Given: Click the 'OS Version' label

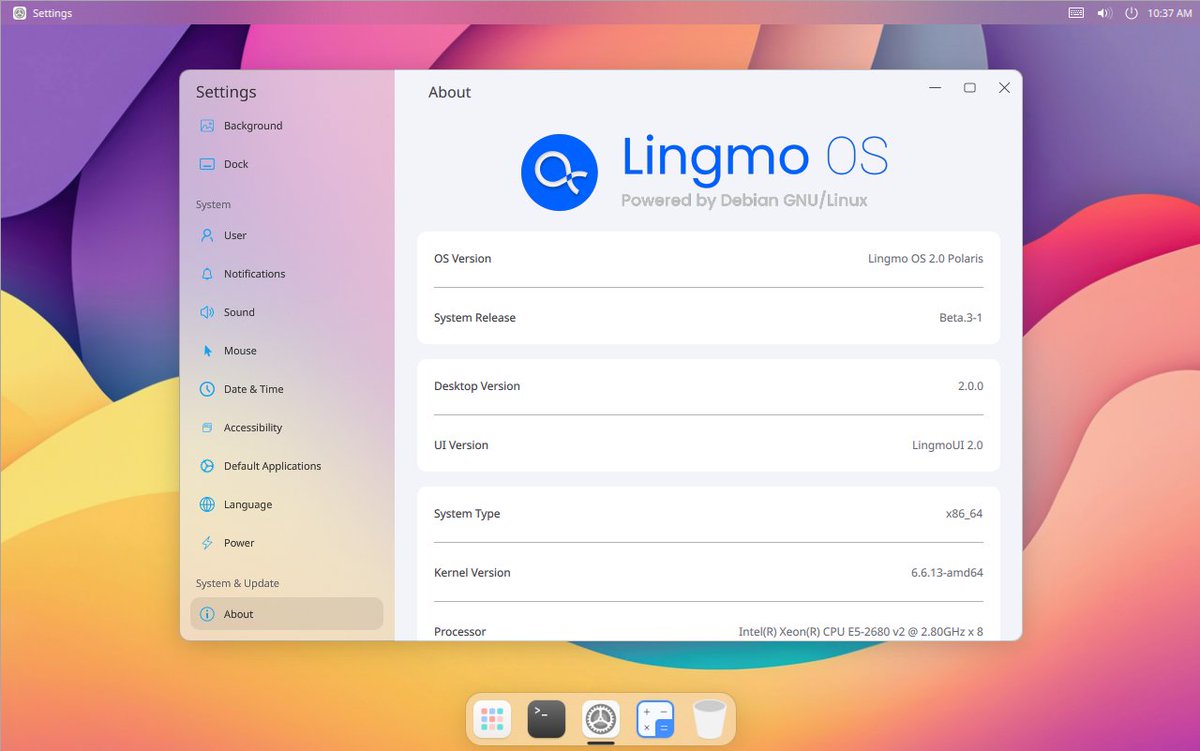Looking at the screenshot, I should tap(463, 259).
